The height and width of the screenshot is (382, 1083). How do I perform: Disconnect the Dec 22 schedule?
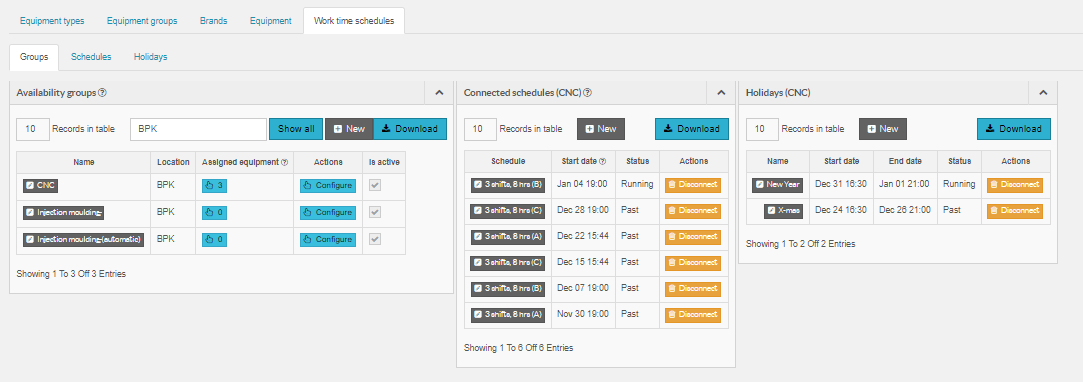tap(693, 237)
